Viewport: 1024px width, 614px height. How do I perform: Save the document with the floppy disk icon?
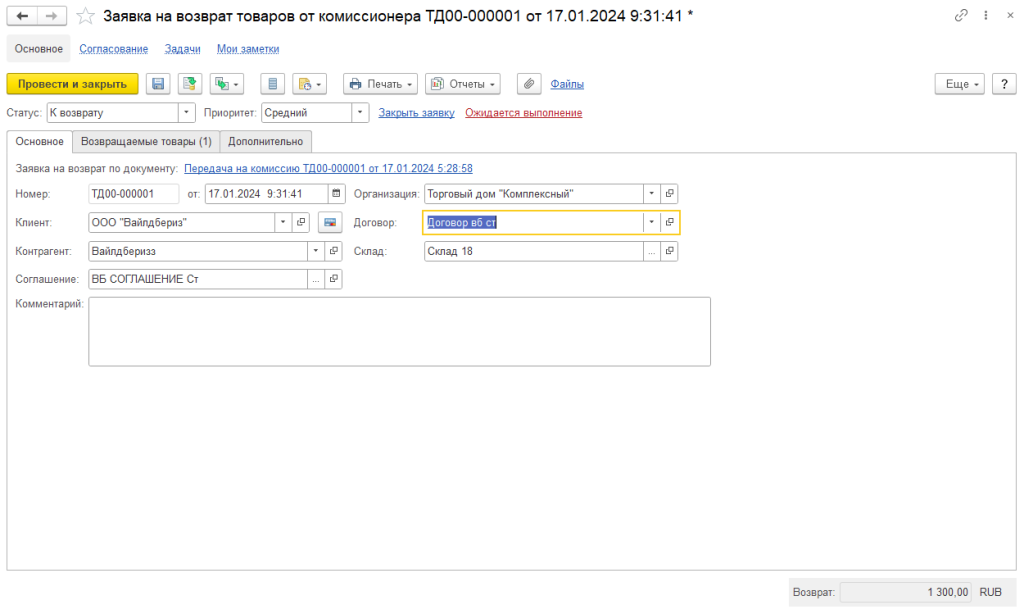click(x=158, y=84)
